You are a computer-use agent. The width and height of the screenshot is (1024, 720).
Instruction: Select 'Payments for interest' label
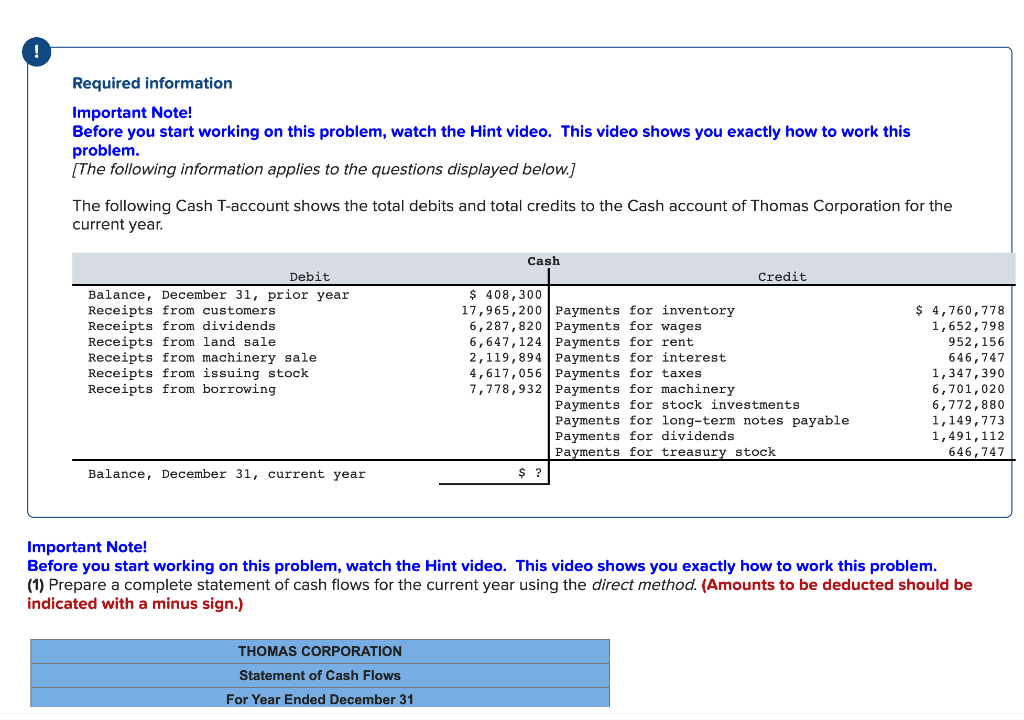click(641, 357)
